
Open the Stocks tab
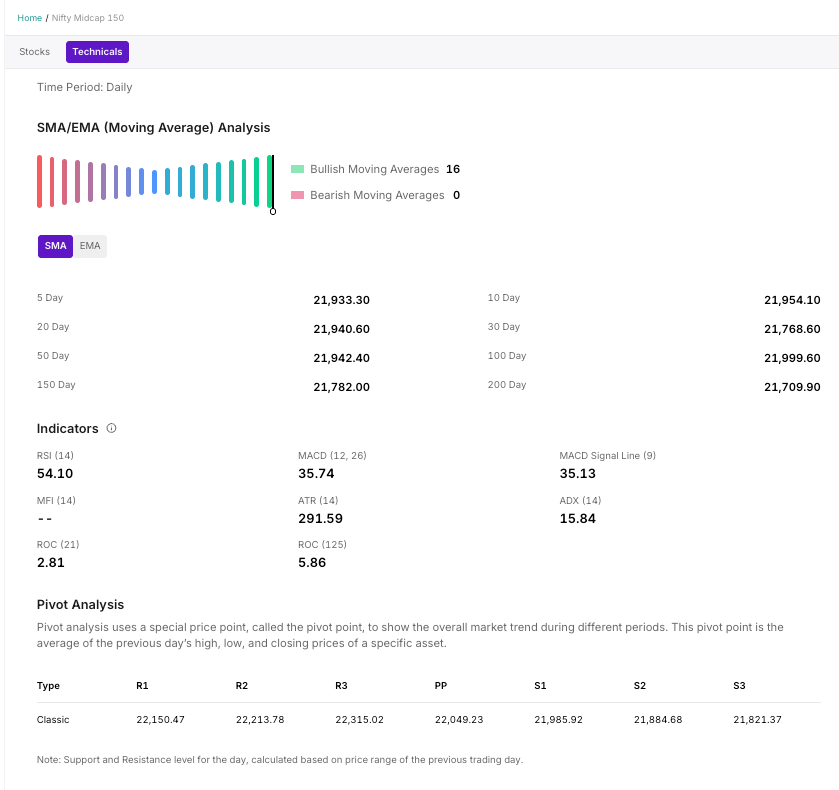(35, 52)
